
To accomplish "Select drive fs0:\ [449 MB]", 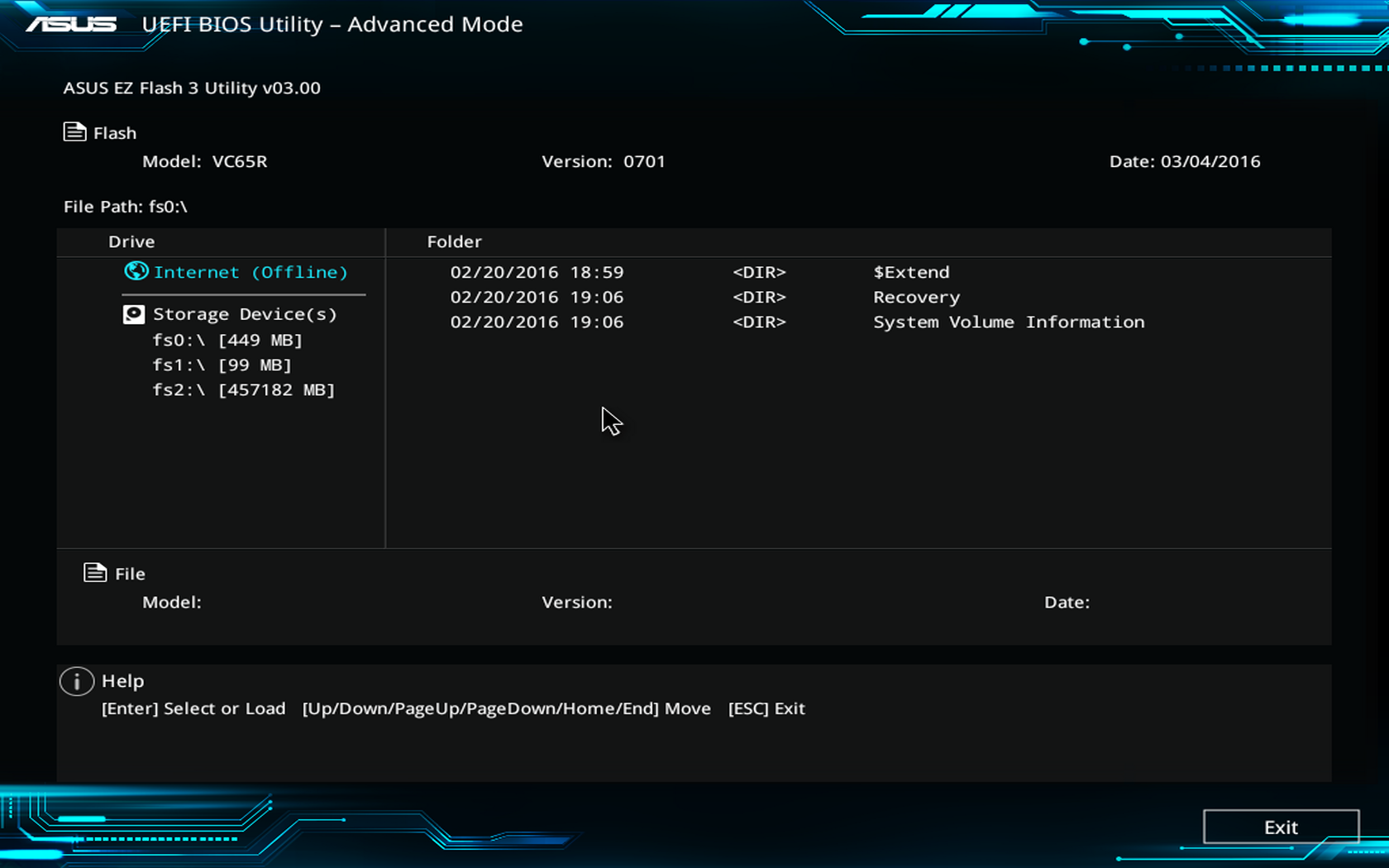I will 227,340.
